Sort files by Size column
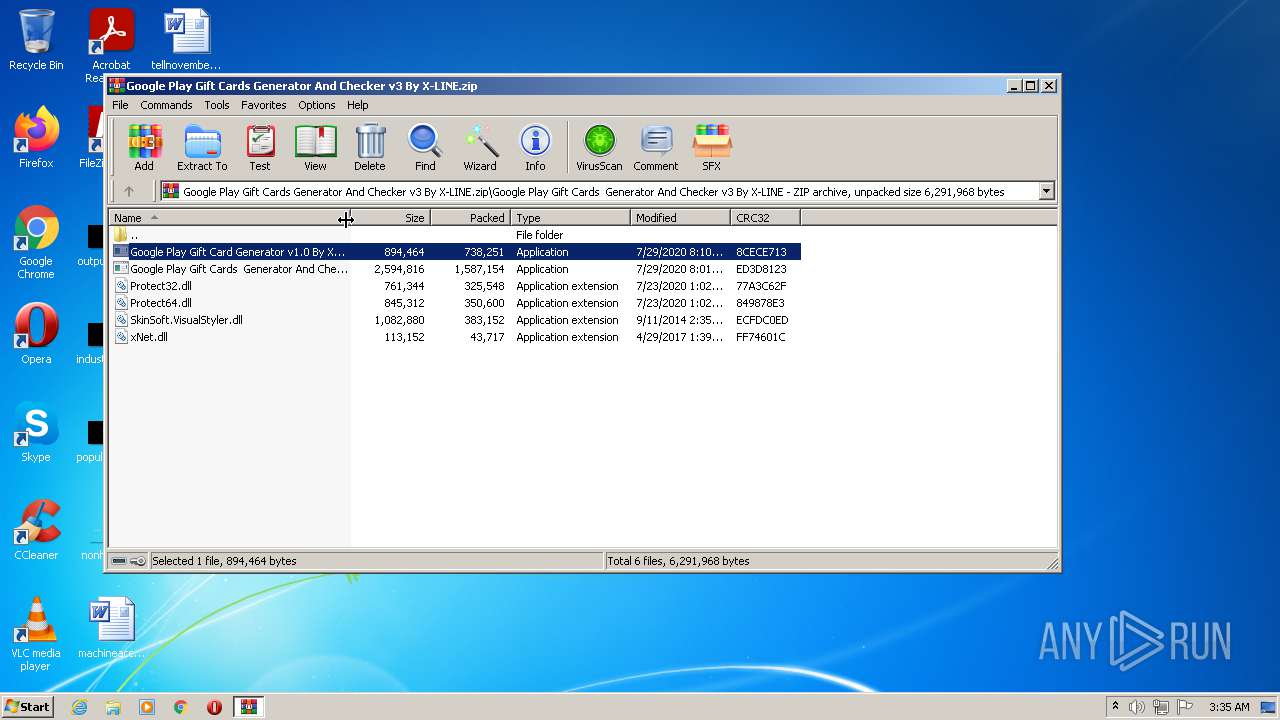This screenshot has height=720, width=1280. (x=390, y=217)
